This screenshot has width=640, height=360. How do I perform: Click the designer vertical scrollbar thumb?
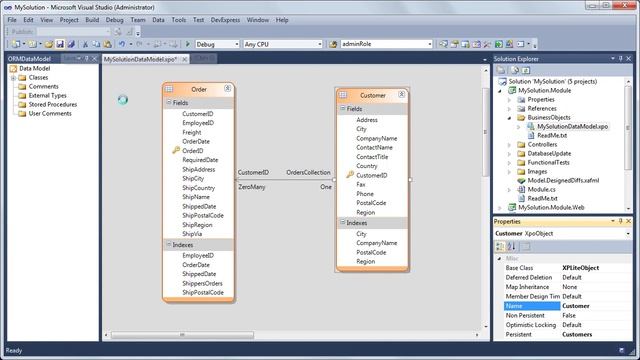(485, 132)
